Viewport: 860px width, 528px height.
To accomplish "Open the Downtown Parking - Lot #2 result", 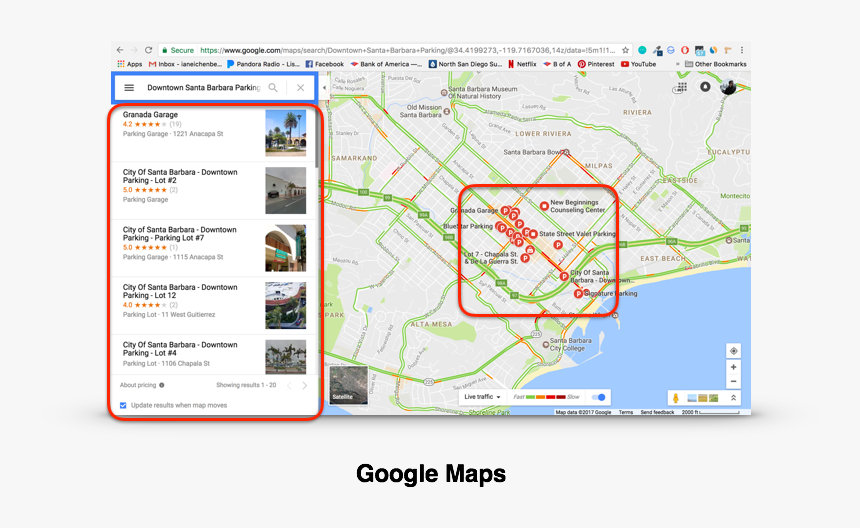I will pyautogui.click(x=214, y=191).
